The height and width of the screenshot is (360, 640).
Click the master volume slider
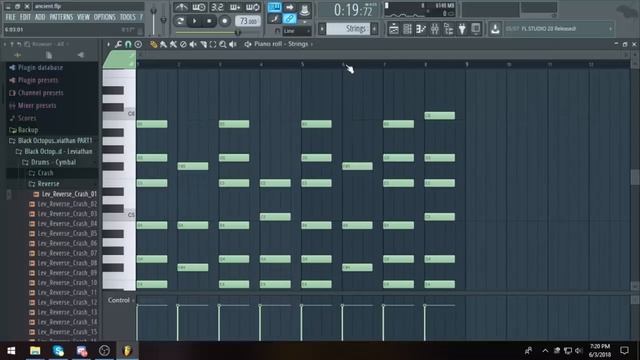tap(154, 19)
